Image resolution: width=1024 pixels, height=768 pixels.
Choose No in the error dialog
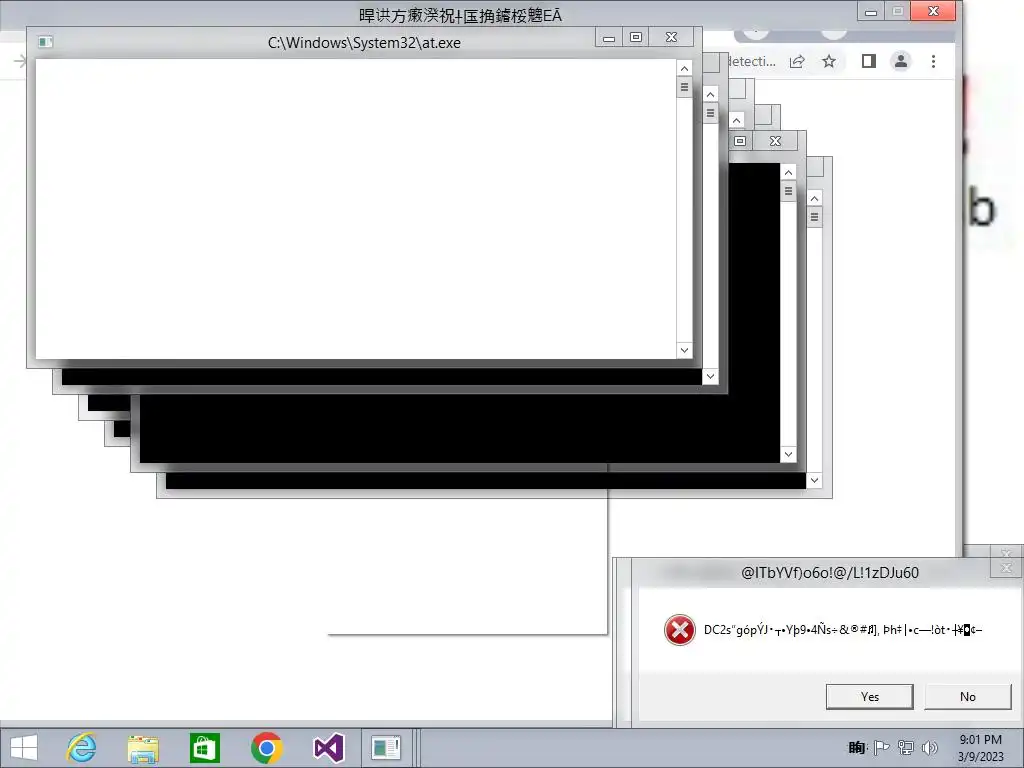tap(968, 696)
